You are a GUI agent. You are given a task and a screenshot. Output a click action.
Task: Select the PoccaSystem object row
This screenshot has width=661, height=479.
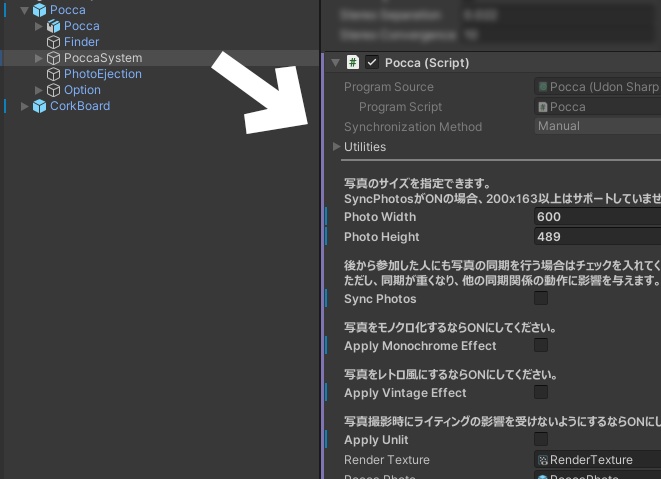[160, 58]
